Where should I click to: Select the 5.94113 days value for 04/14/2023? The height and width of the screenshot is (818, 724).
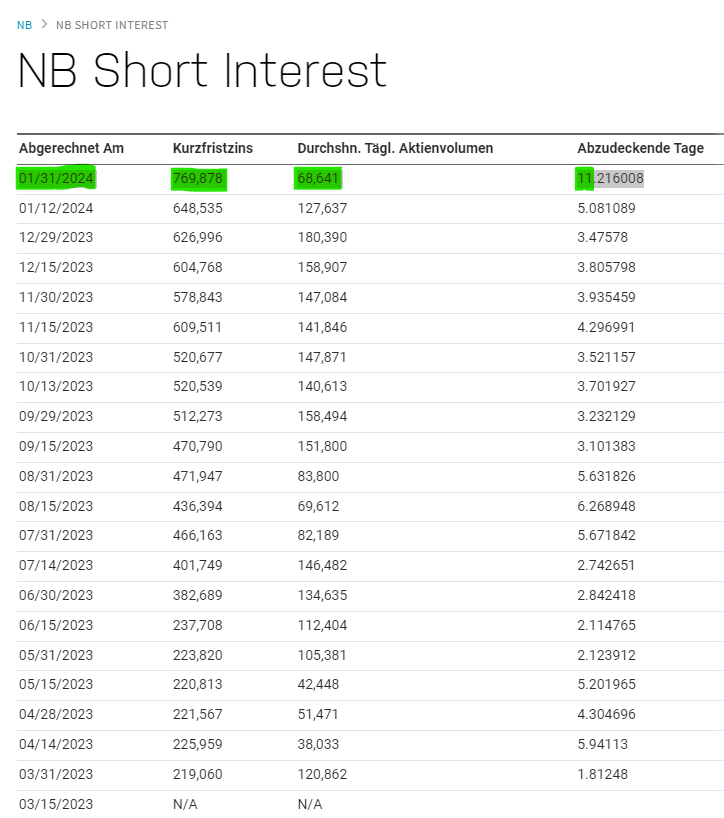point(602,744)
